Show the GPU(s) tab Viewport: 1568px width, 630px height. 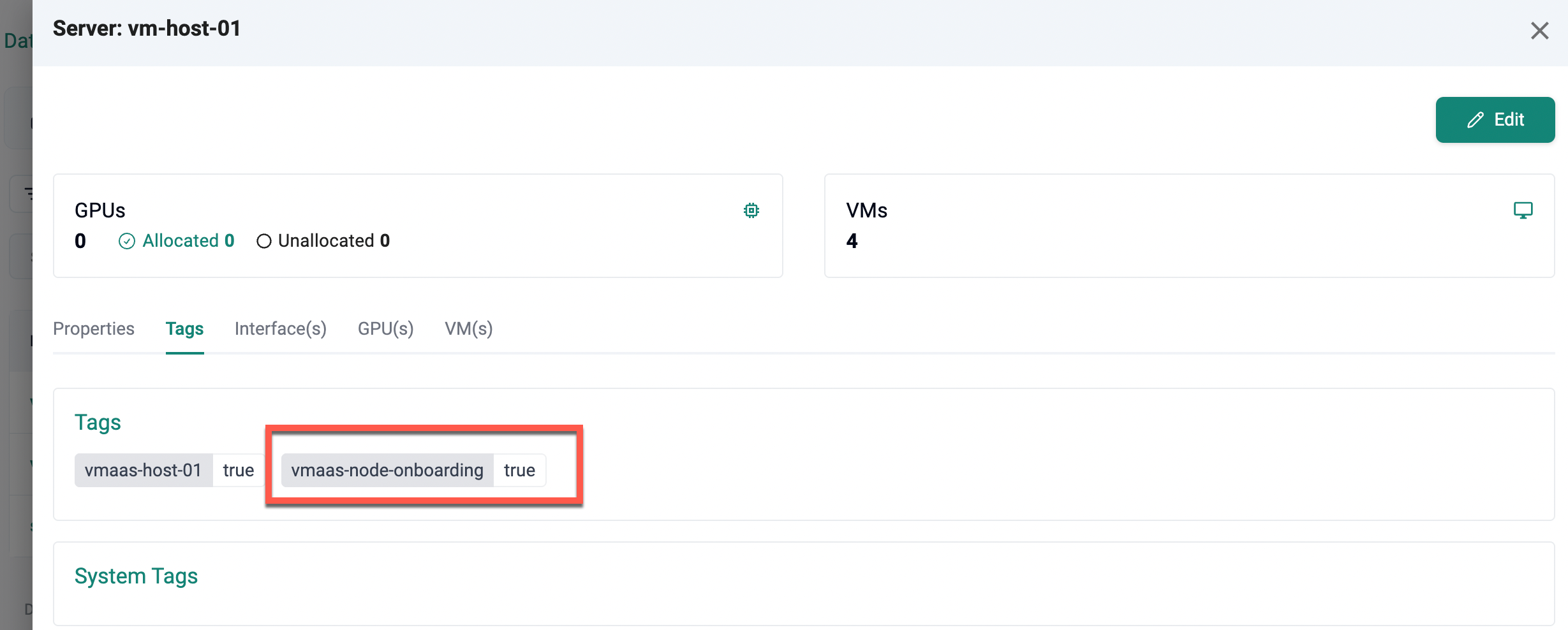pos(385,329)
